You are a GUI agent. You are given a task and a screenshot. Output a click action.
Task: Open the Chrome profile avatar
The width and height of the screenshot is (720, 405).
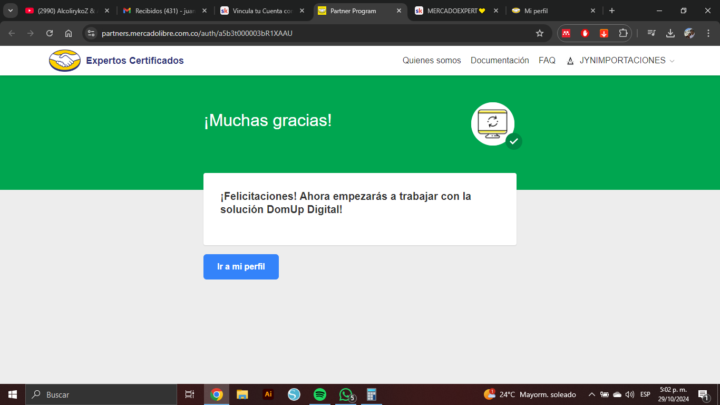[689, 33]
